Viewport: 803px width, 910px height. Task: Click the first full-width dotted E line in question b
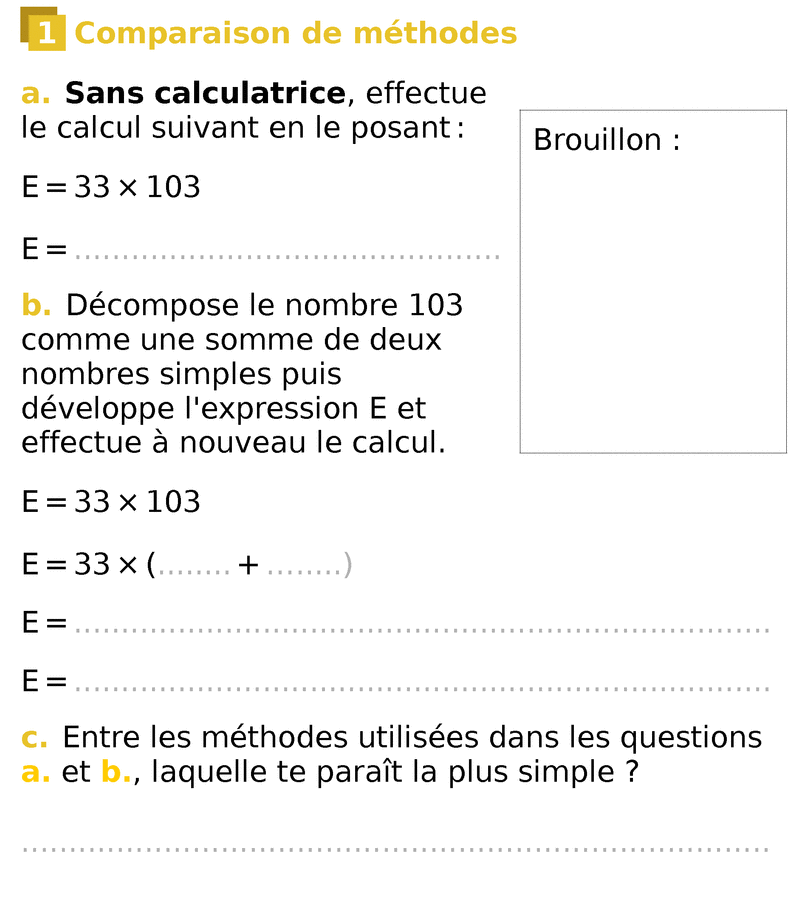[422, 629]
